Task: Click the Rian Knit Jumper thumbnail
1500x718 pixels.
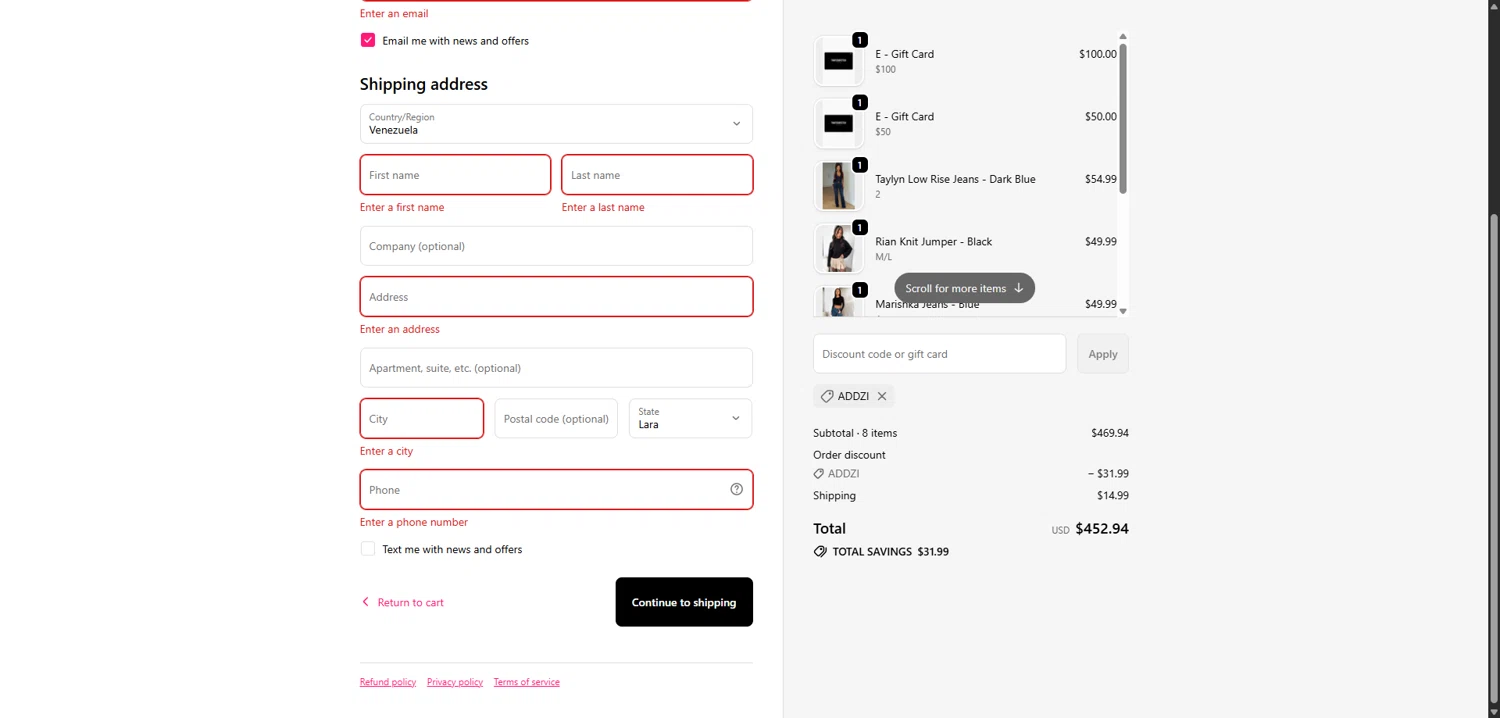Action: click(838, 248)
